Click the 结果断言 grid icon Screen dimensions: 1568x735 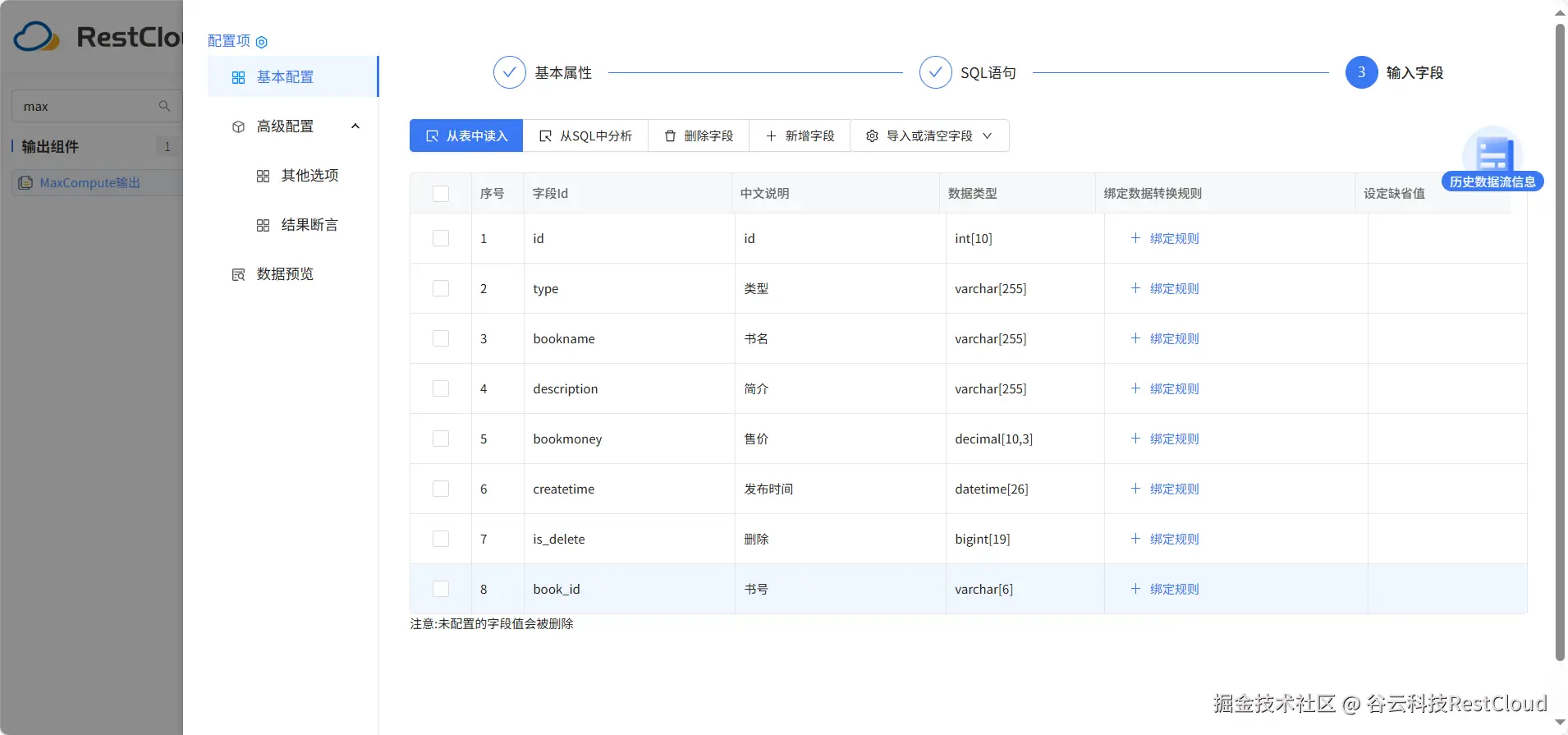(x=263, y=225)
